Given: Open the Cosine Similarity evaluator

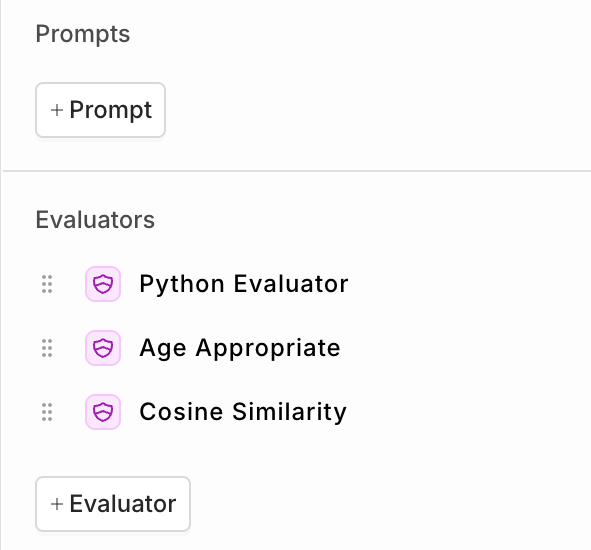Looking at the screenshot, I should 243,412.
